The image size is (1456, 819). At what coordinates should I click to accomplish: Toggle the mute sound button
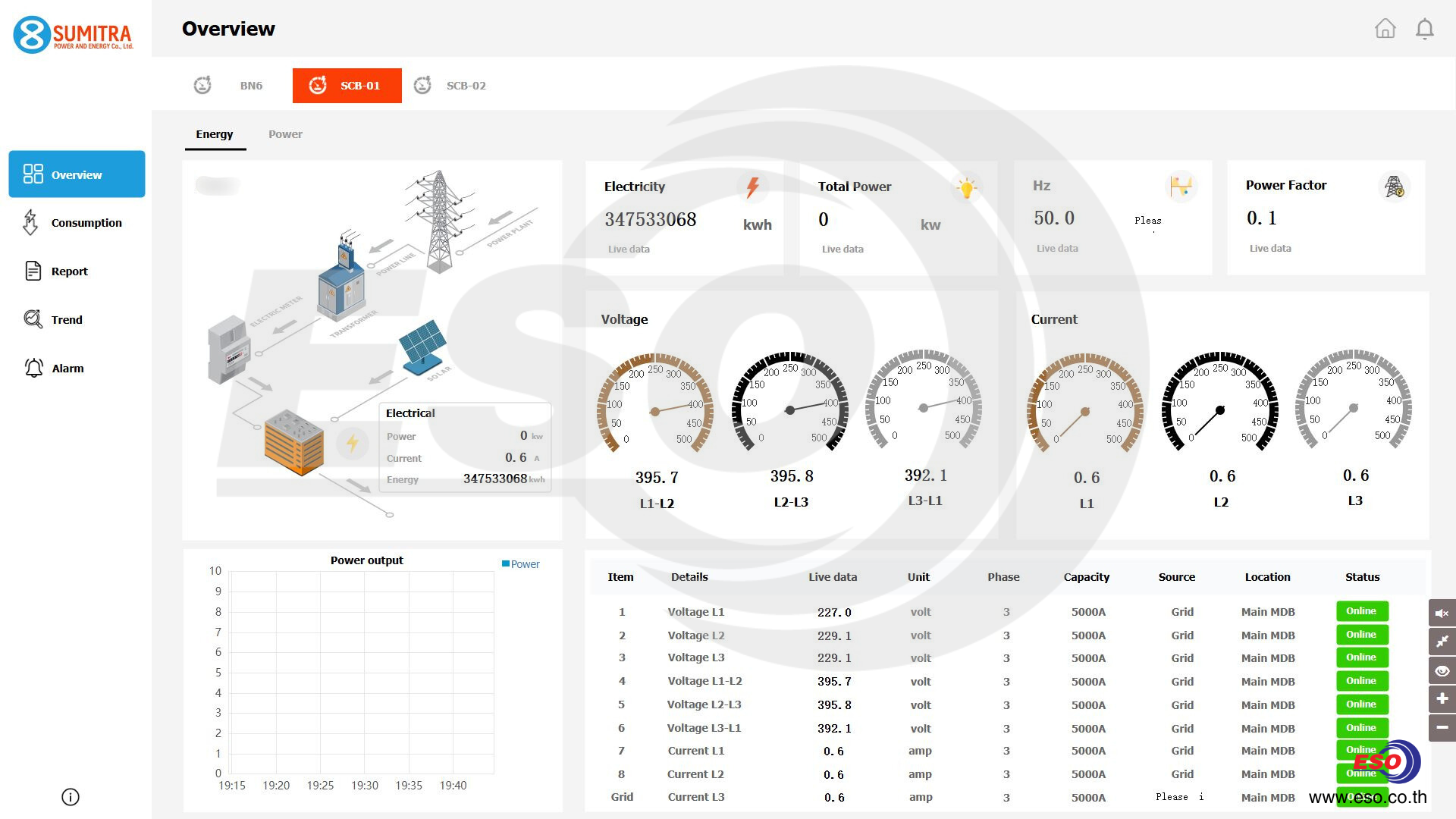pos(1442,613)
